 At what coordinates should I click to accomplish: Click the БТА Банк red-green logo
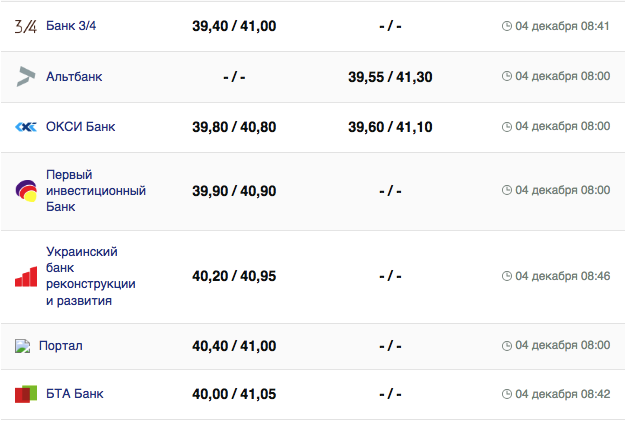pos(26,394)
